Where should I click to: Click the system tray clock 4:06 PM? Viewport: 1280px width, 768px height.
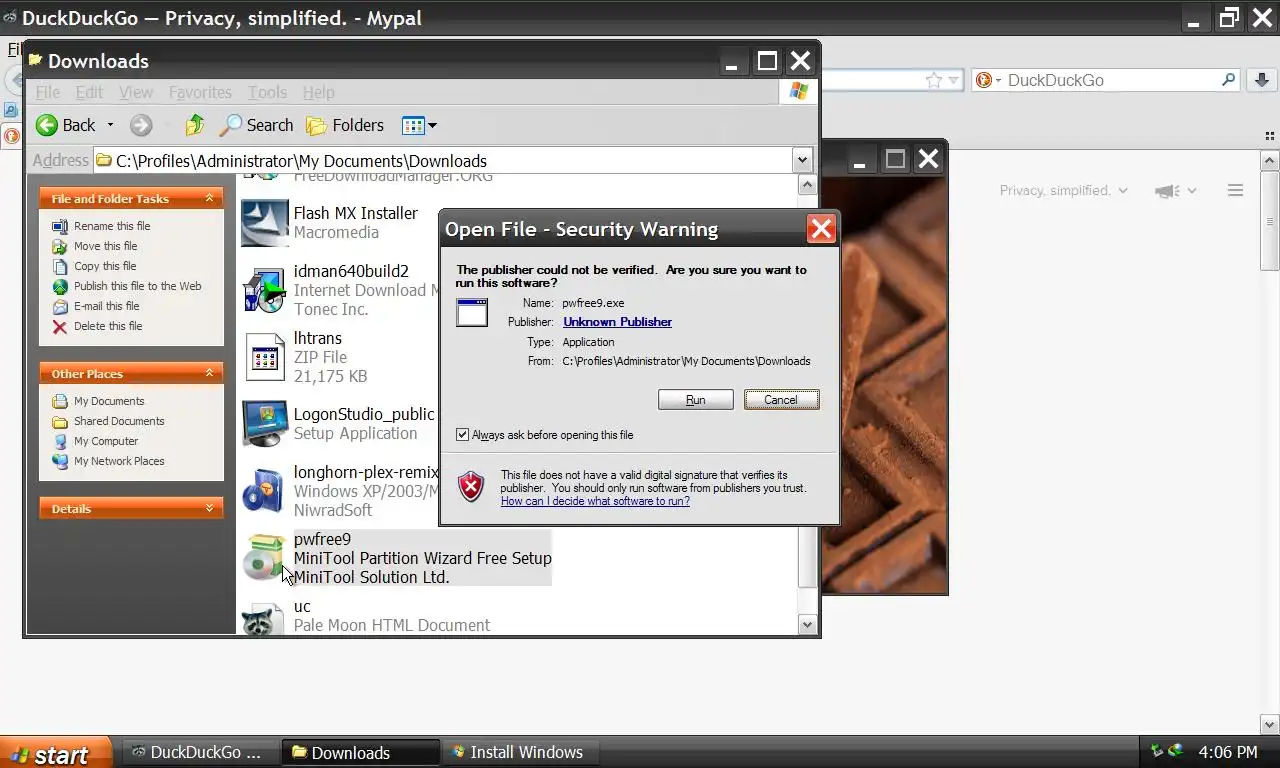click(1228, 752)
